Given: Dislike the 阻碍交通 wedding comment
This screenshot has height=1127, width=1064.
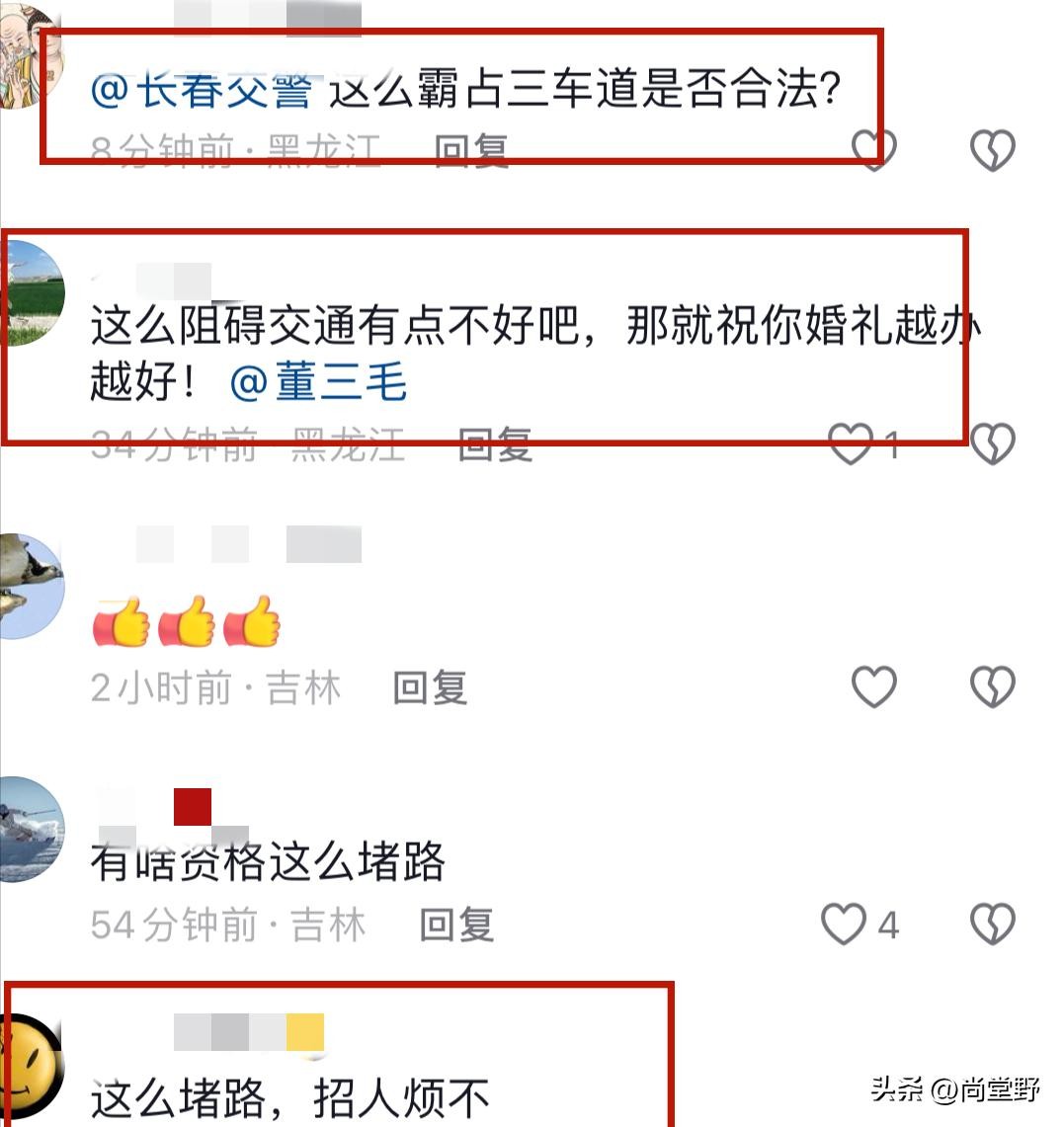Looking at the screenshot, I should coord(992,443).
